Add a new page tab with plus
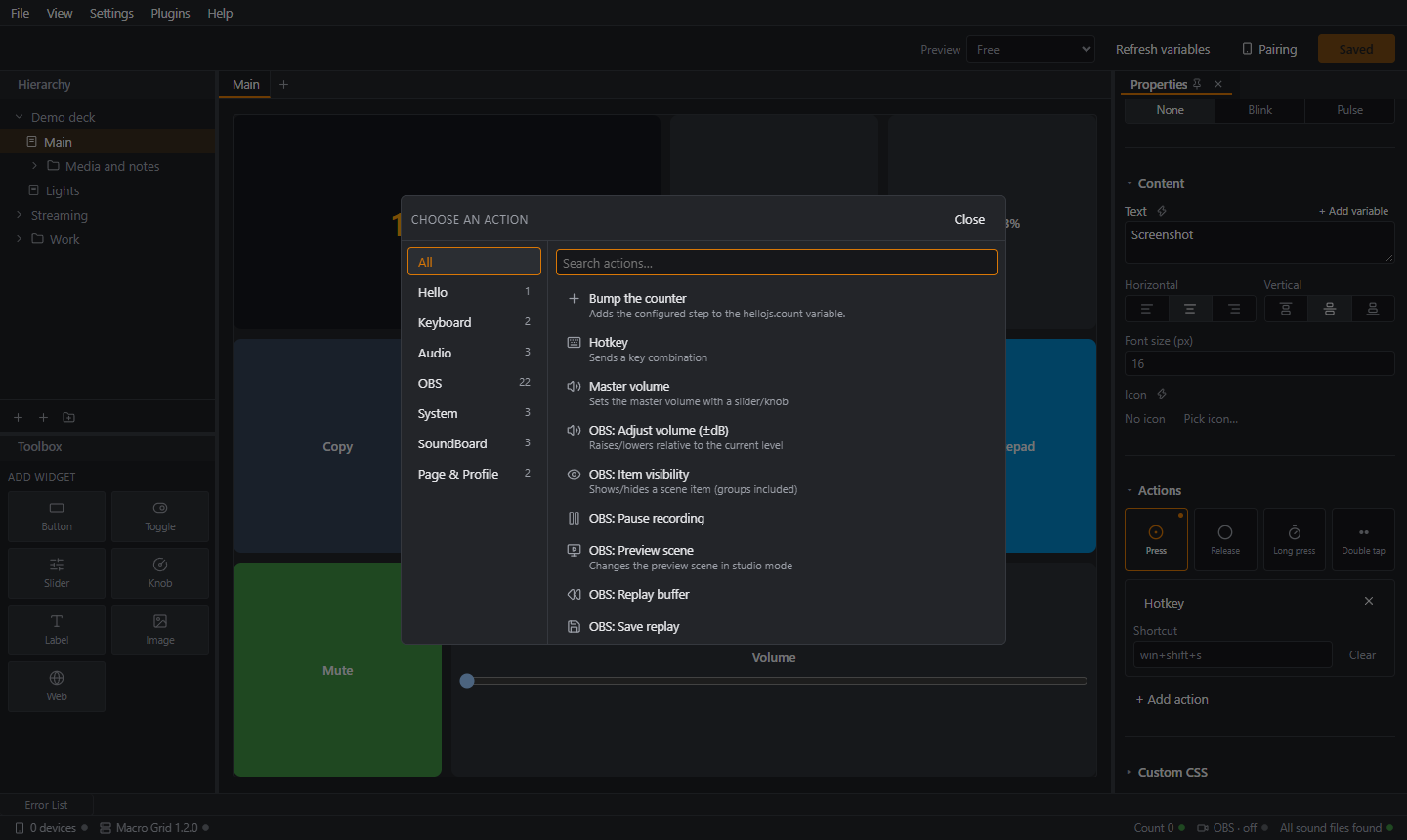The width and height of the screenshot is (1407, 840). click(284, 84)
